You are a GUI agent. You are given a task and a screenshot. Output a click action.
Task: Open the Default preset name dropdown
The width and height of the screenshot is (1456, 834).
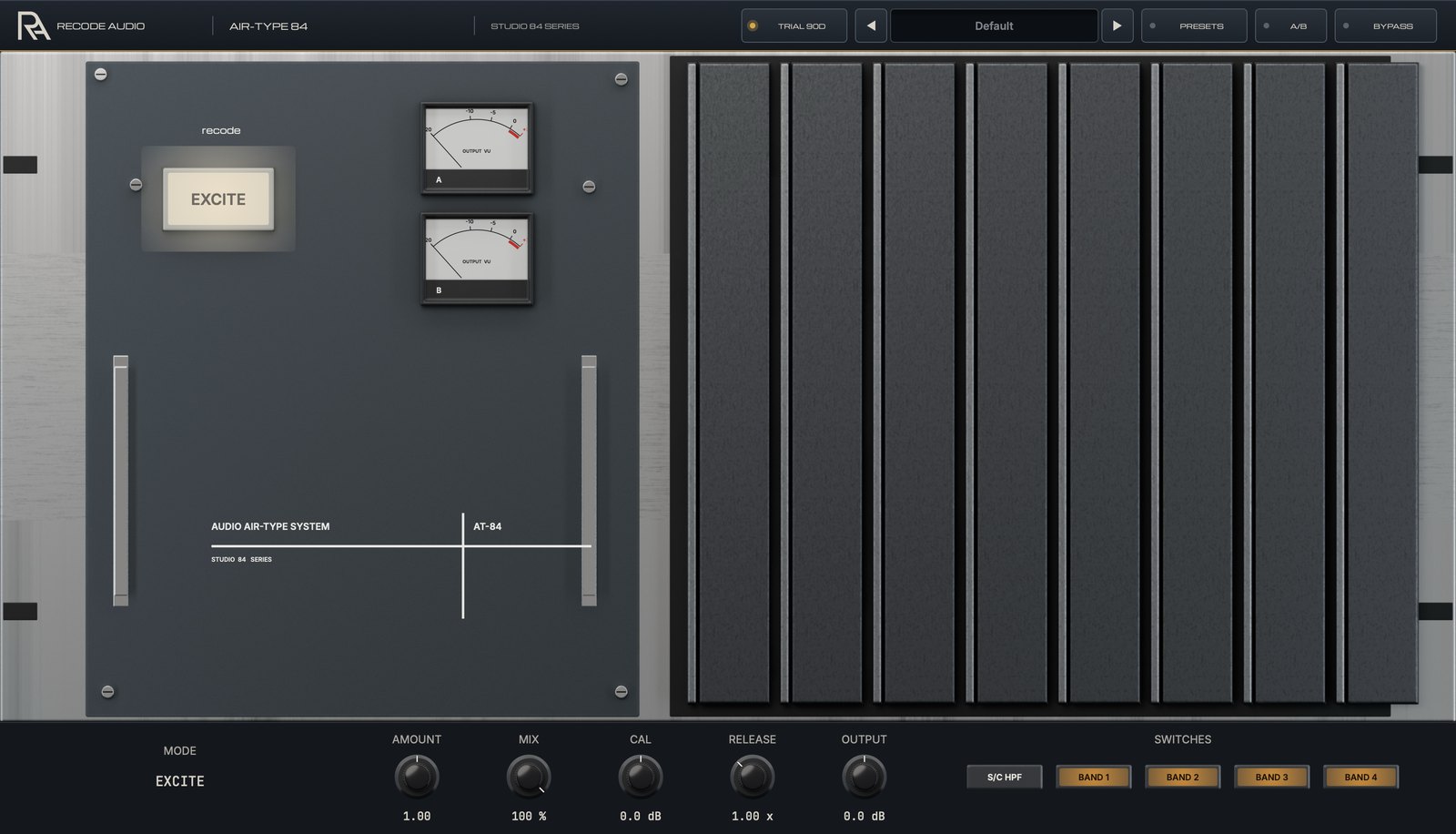994,25
